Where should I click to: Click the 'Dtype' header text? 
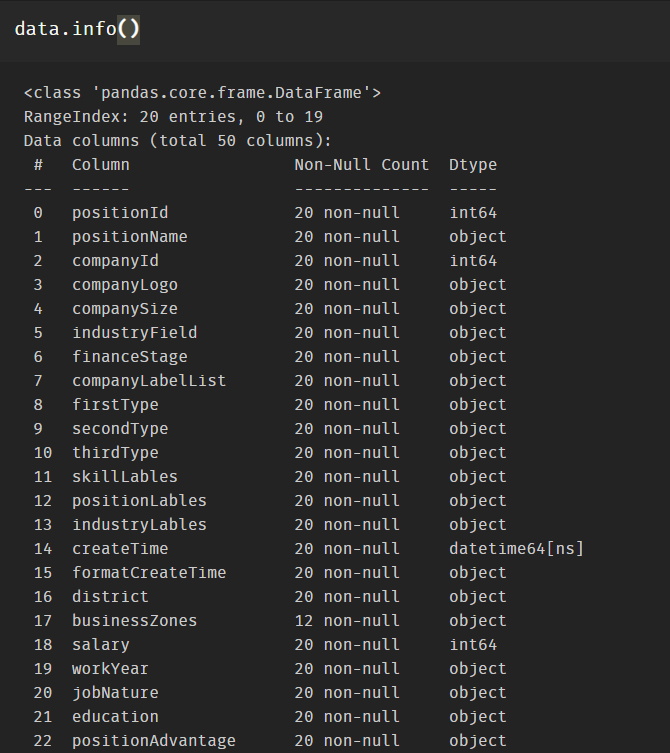[472, 165]
